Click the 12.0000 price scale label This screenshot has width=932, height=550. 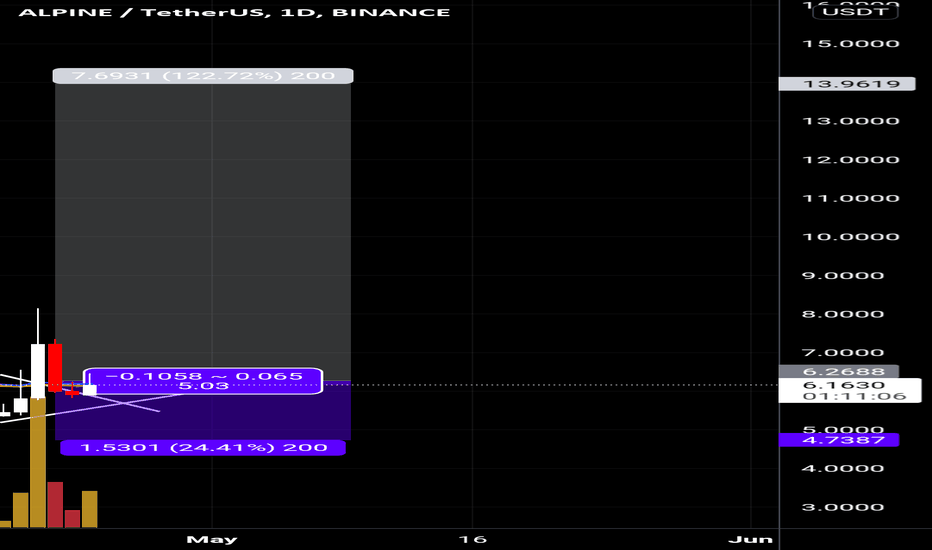click(x=851, y=159)
